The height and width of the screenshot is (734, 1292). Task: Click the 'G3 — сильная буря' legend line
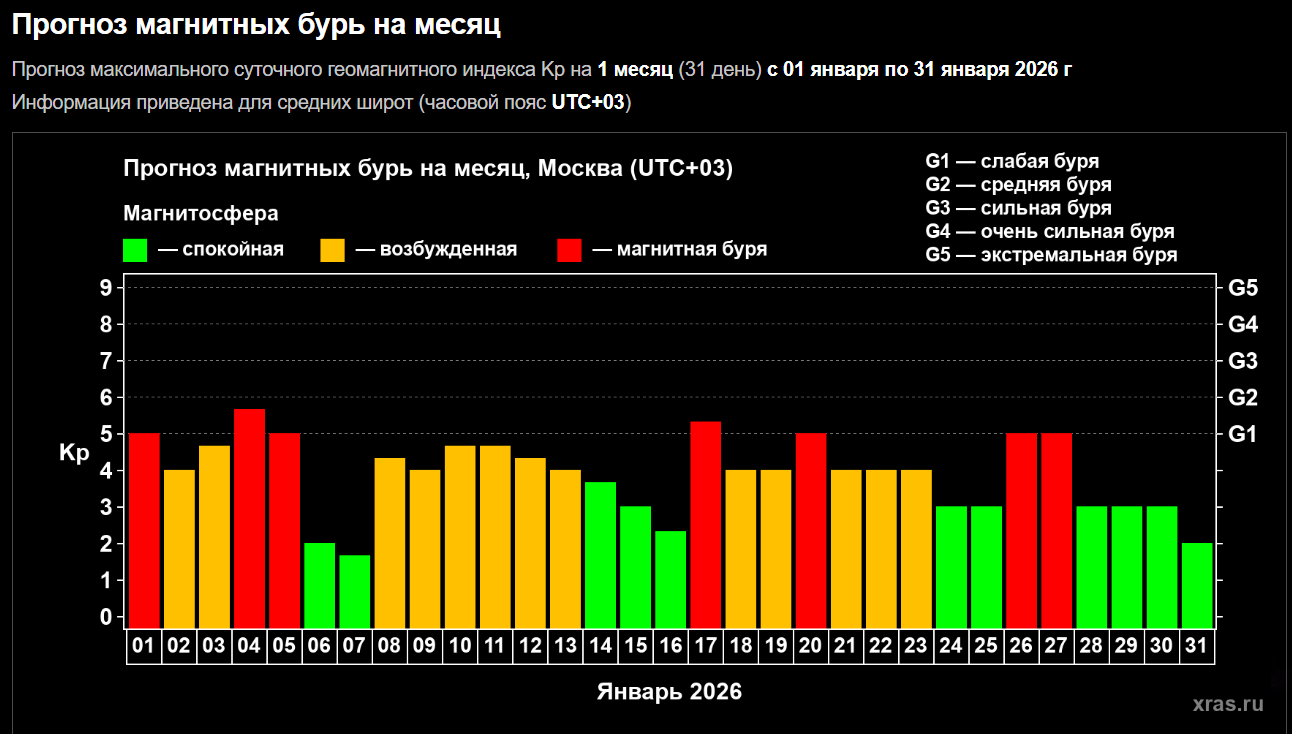[1018, 208]
